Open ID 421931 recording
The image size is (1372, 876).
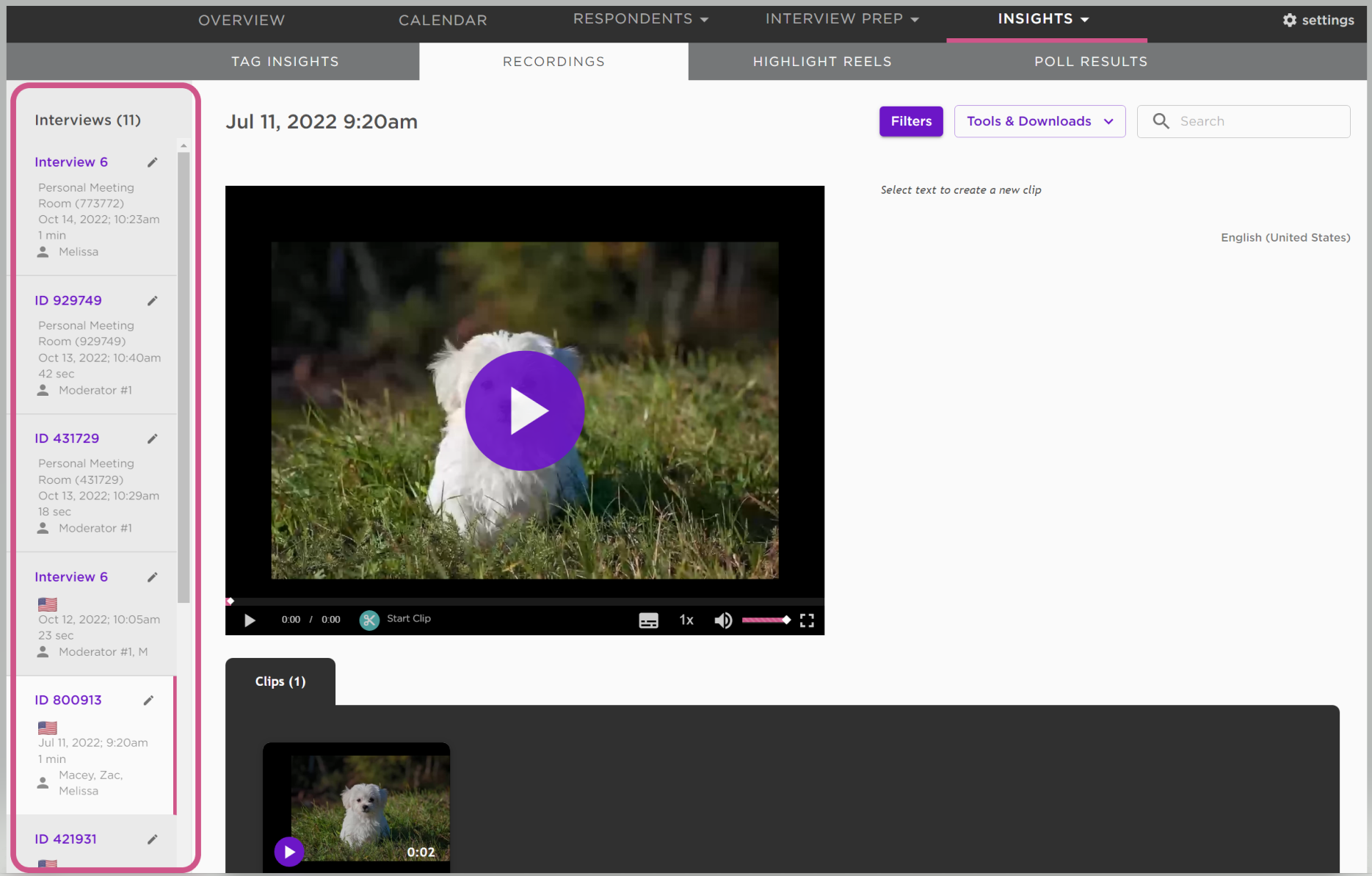pyautogui.click(x=65, y=839)
